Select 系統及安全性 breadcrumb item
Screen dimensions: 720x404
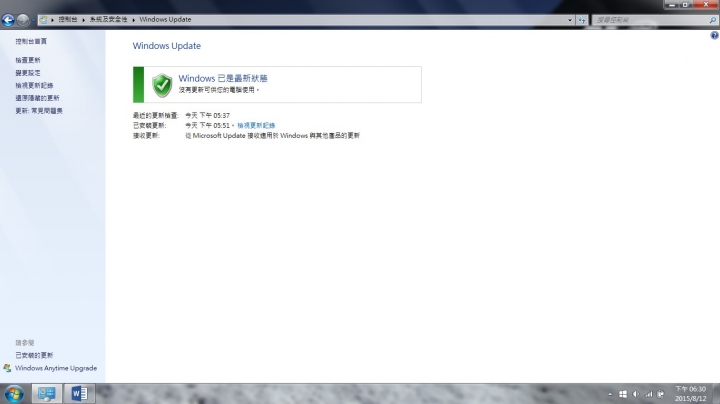pyautogui.click(x=108, y=20)
